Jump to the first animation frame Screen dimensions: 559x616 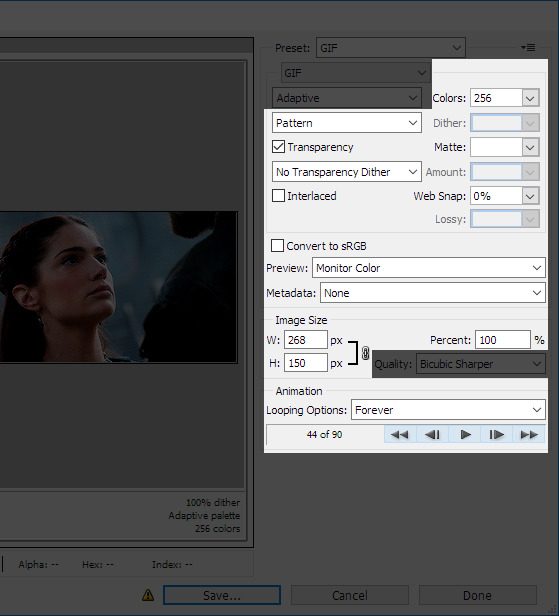coord(400,434)
